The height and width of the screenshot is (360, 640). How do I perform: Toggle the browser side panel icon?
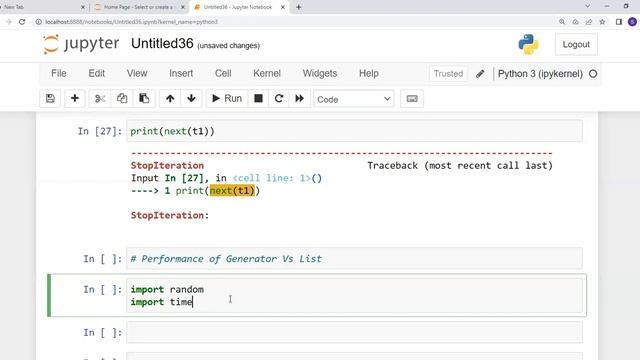pos(619,22)
